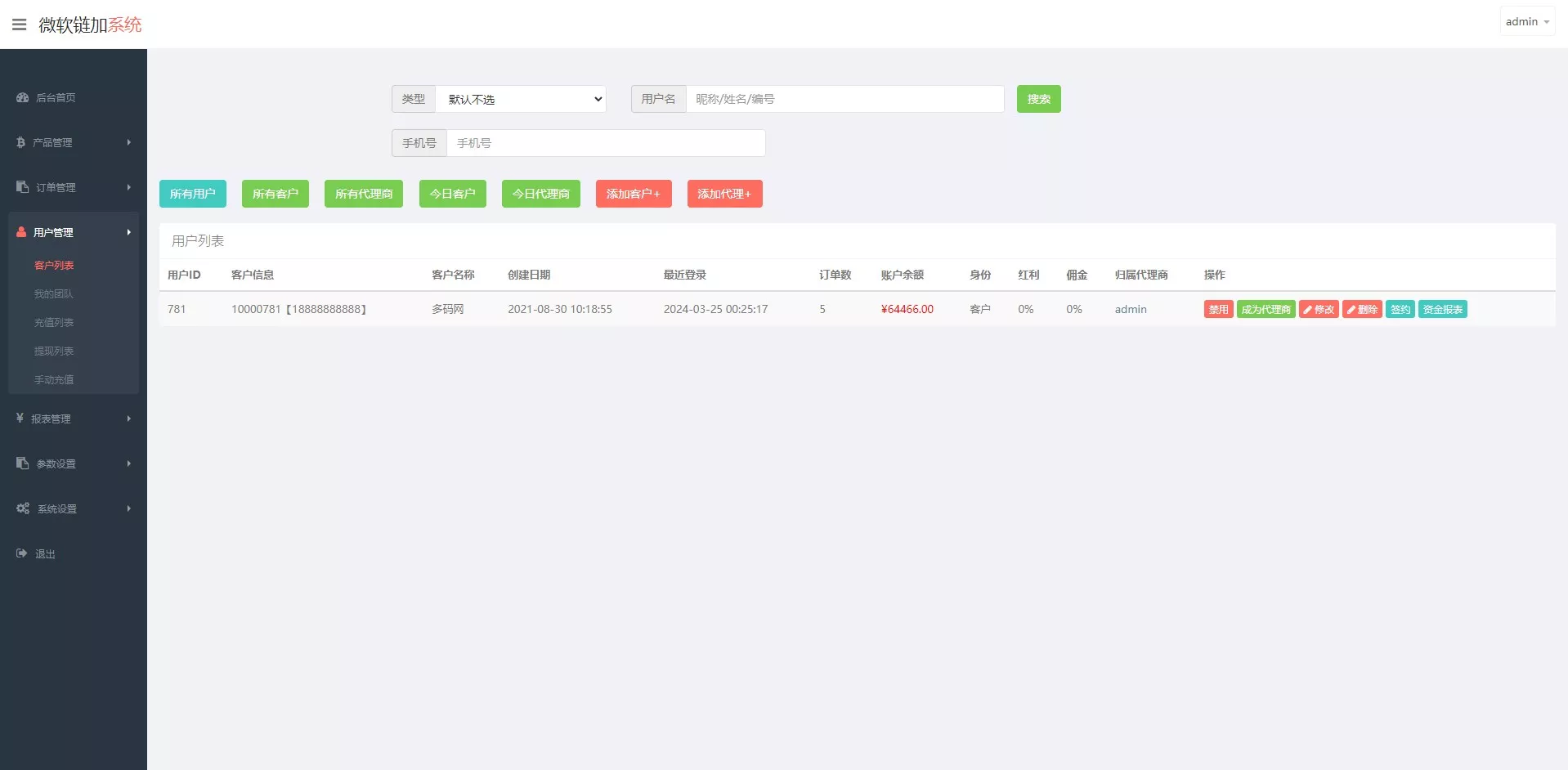
Task: Click the 添加客户+ button
Action: (633, 194)
